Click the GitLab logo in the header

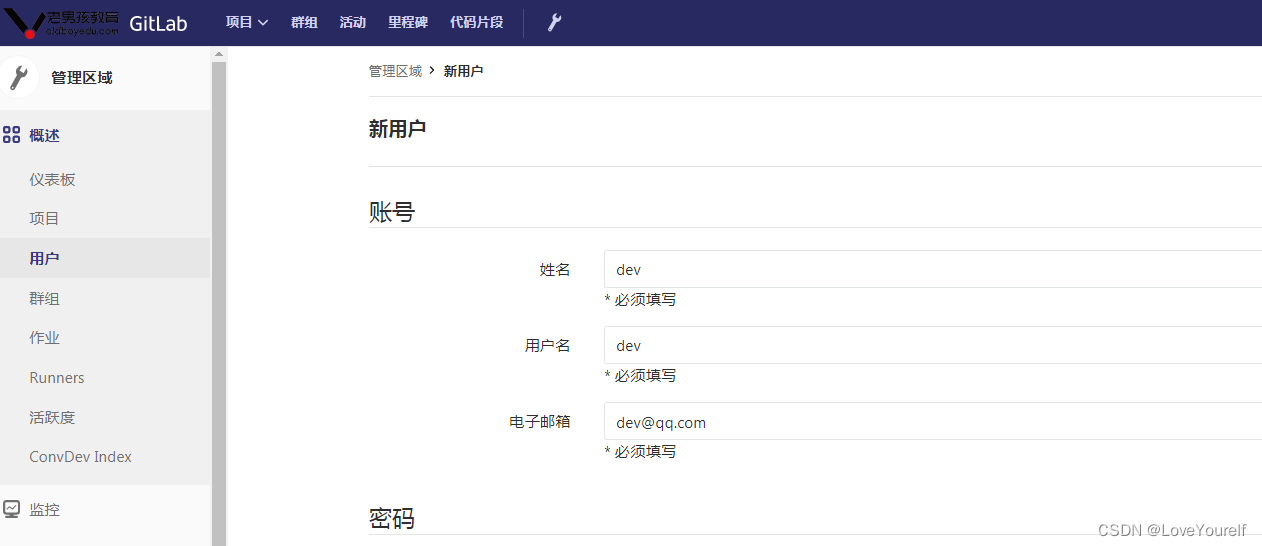(x=62, y=22)
